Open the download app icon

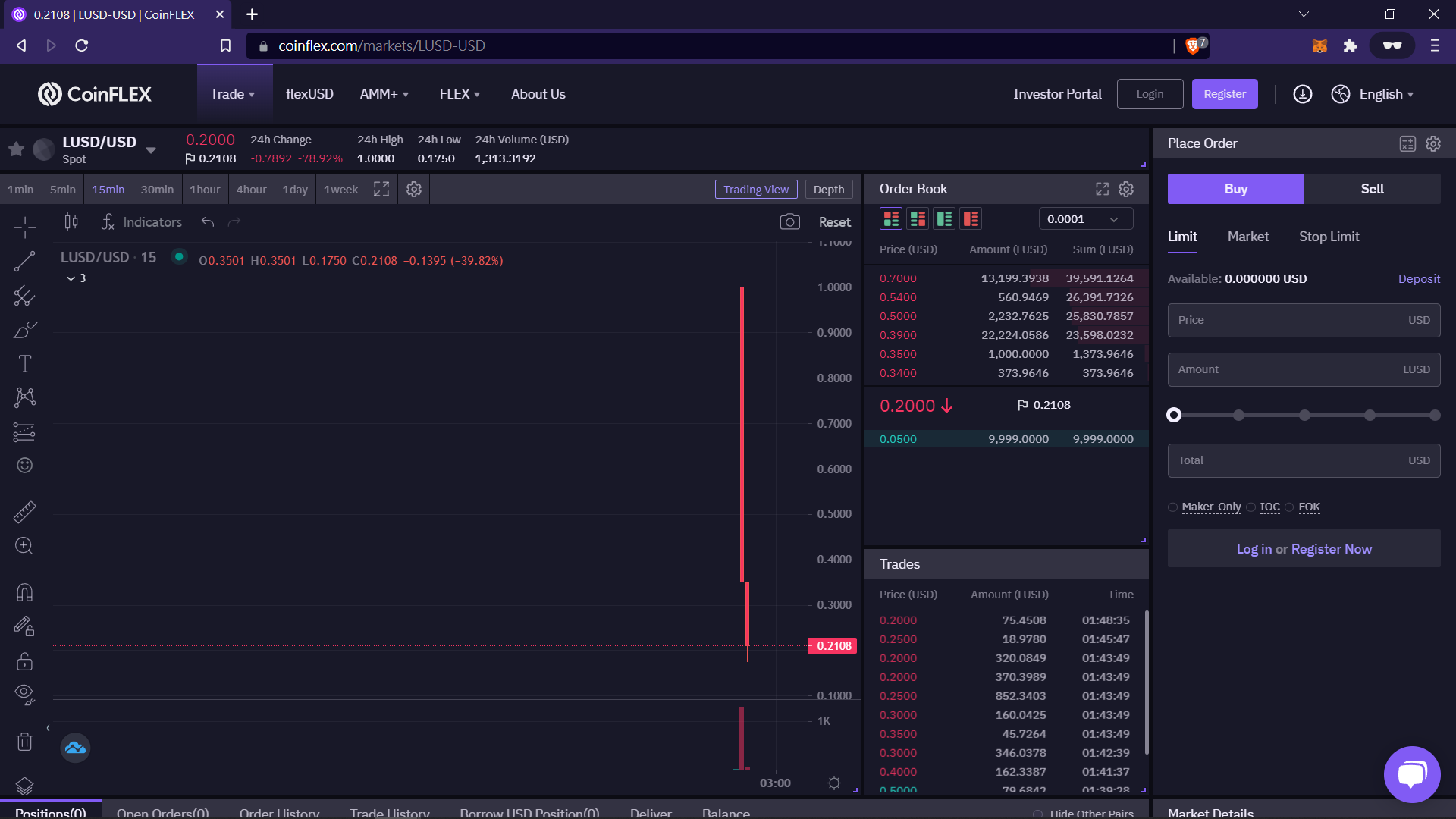[x=1303, y=94]
